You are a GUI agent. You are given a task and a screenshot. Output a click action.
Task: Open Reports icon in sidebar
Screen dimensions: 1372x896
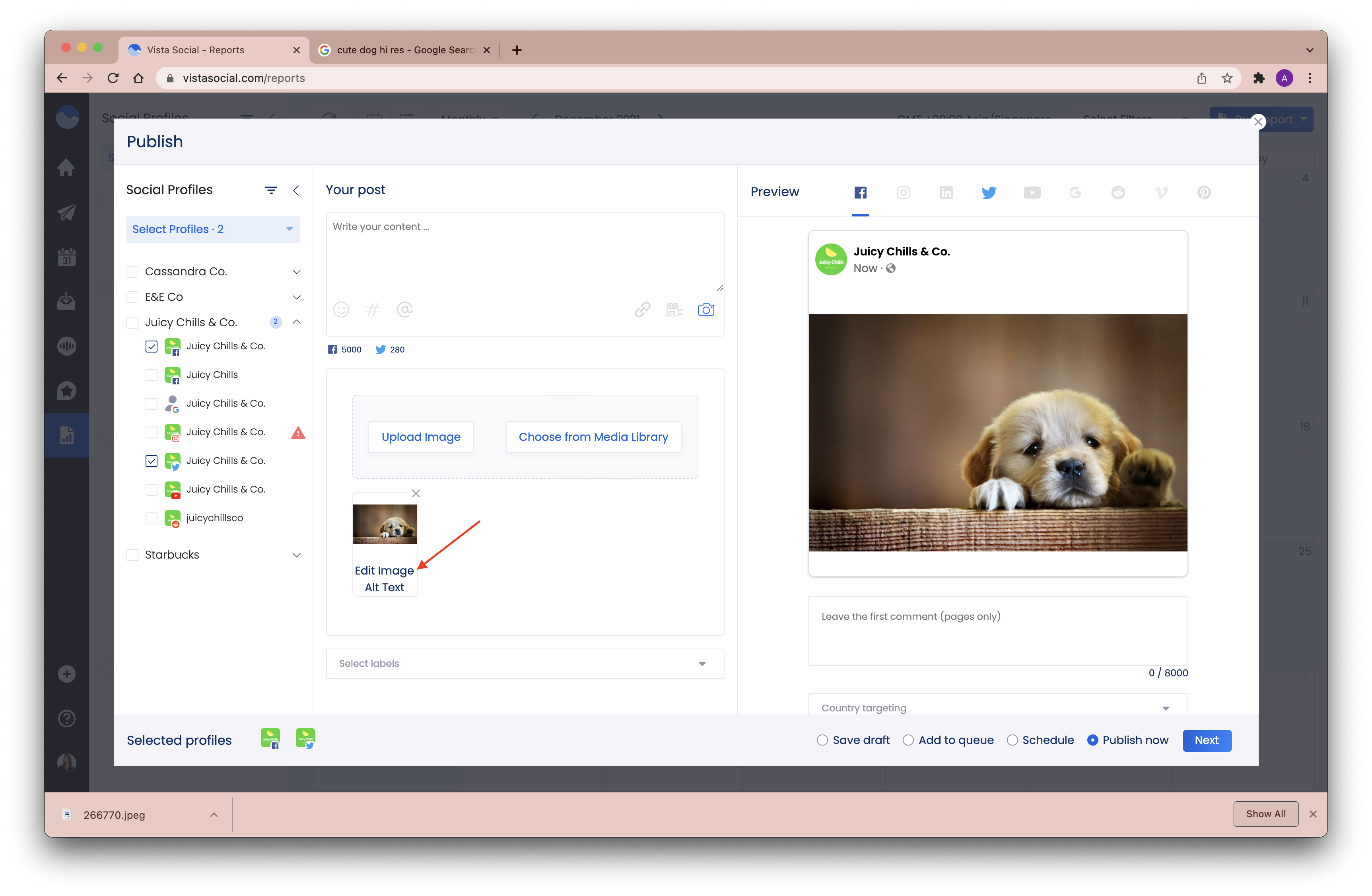coord(66,435)
